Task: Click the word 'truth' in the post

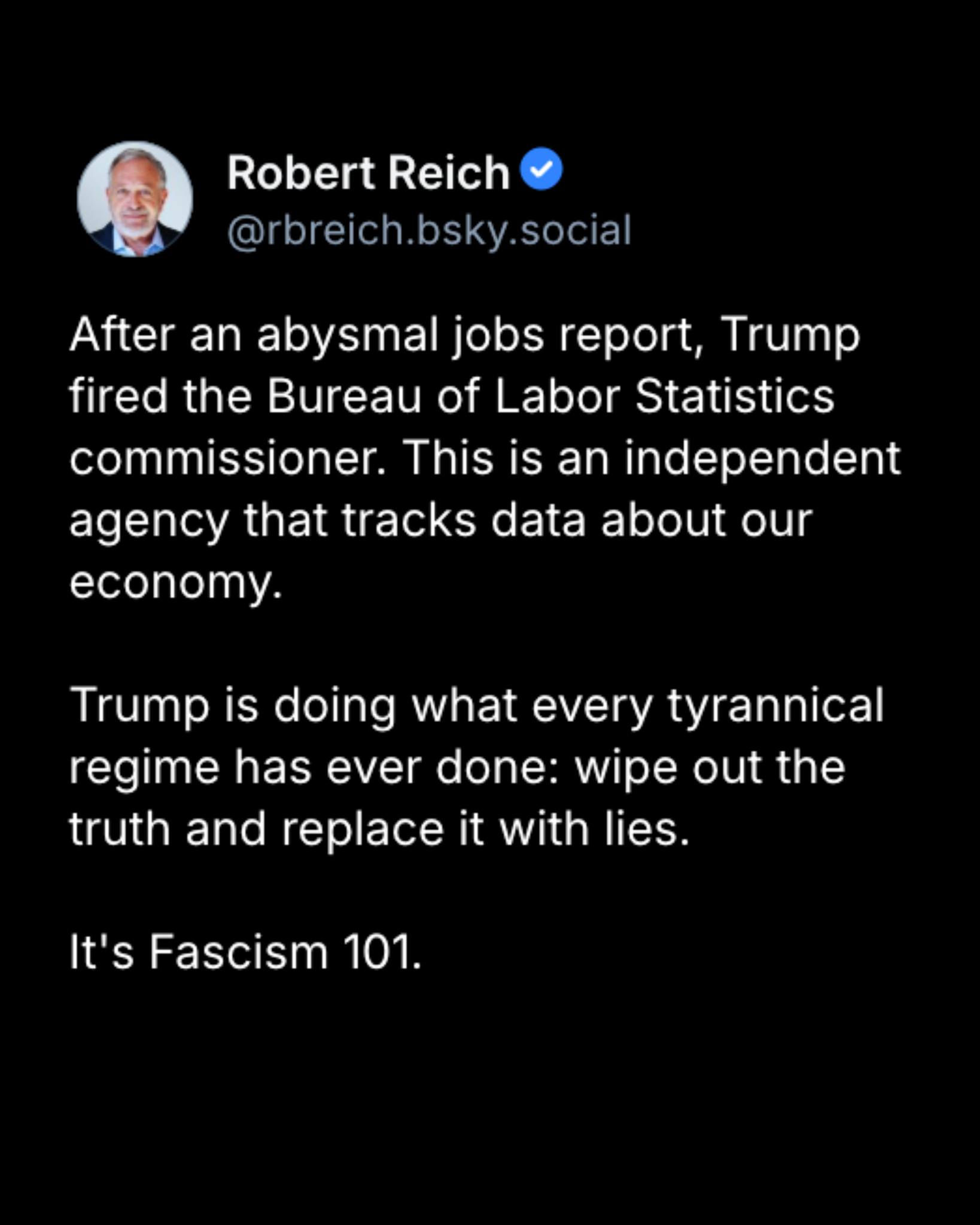Action: pos(120,829)
